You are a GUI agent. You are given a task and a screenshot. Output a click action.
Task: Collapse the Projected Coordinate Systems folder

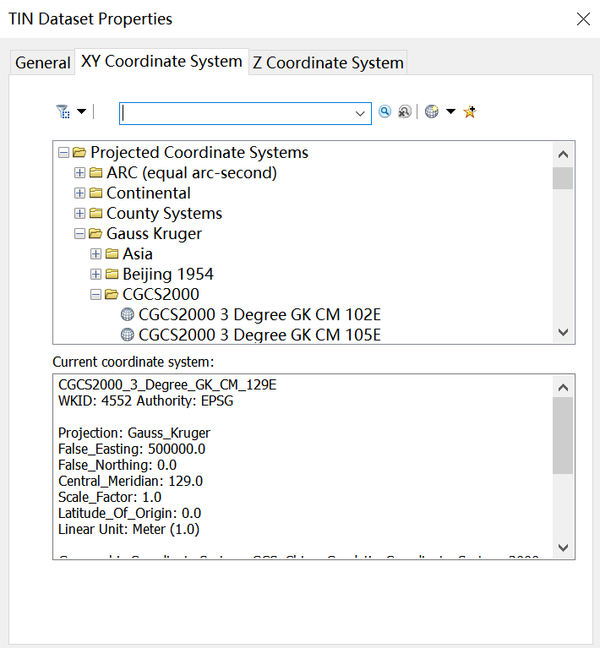64,153
